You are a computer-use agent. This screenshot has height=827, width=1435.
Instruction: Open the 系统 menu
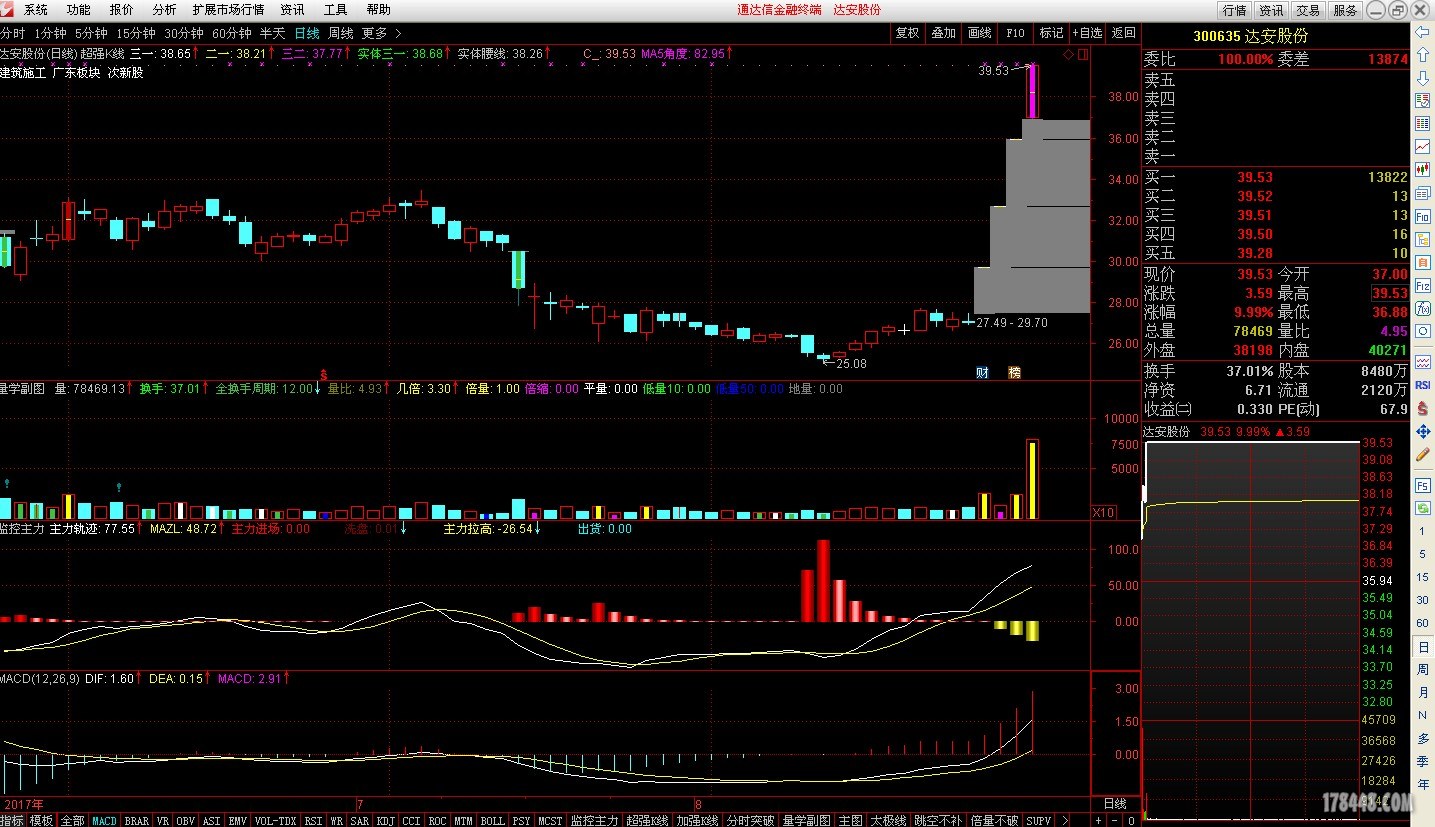[35, 10]
